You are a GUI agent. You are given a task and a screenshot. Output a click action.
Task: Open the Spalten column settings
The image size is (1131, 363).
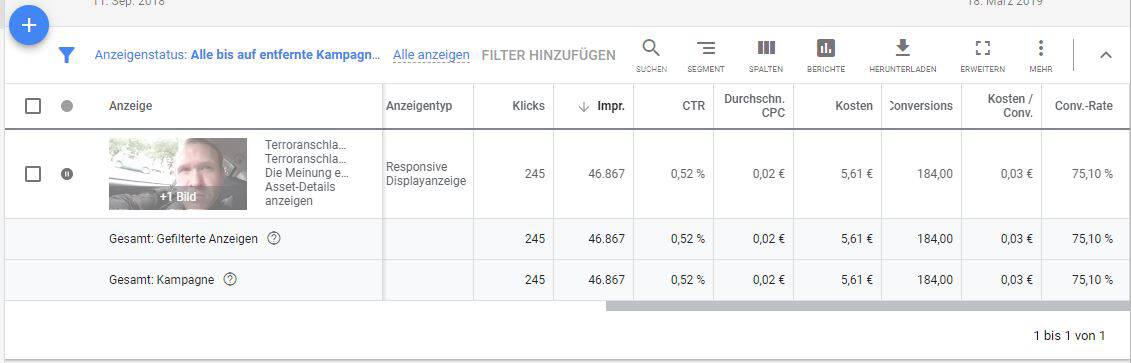tap(766, 56)
